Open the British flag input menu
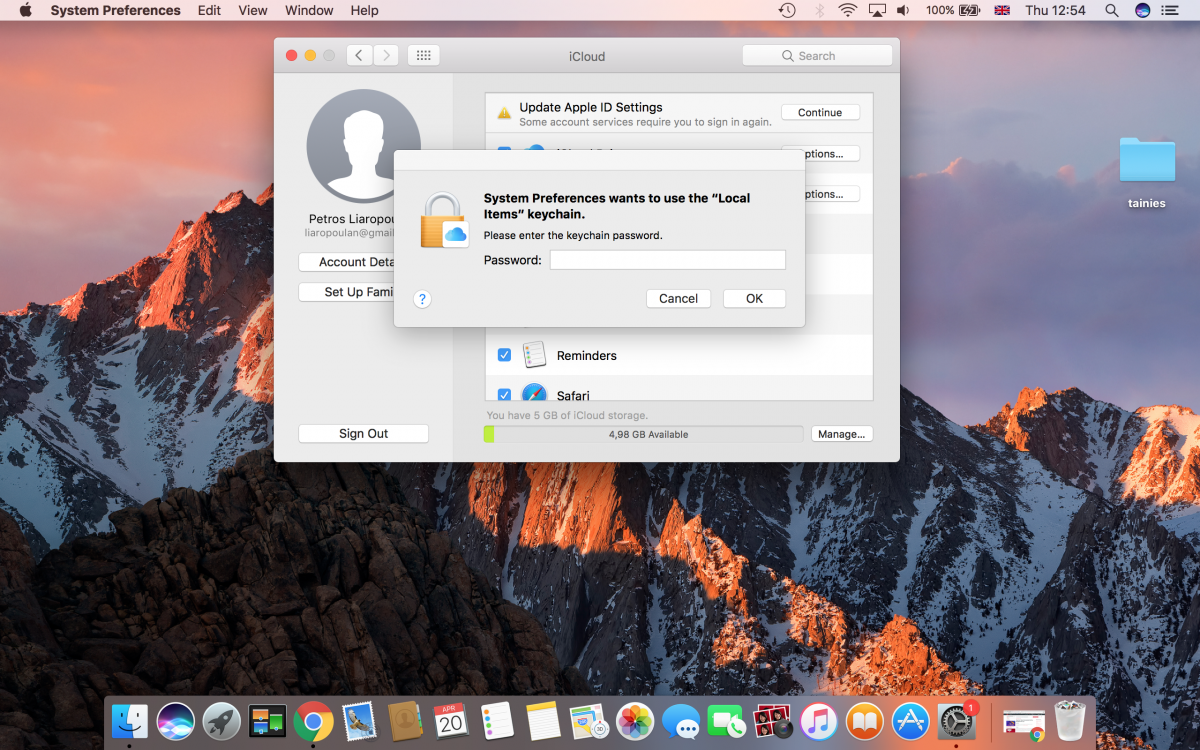This screenshot has height=750, width=1200. click(x=1002, y=10)
